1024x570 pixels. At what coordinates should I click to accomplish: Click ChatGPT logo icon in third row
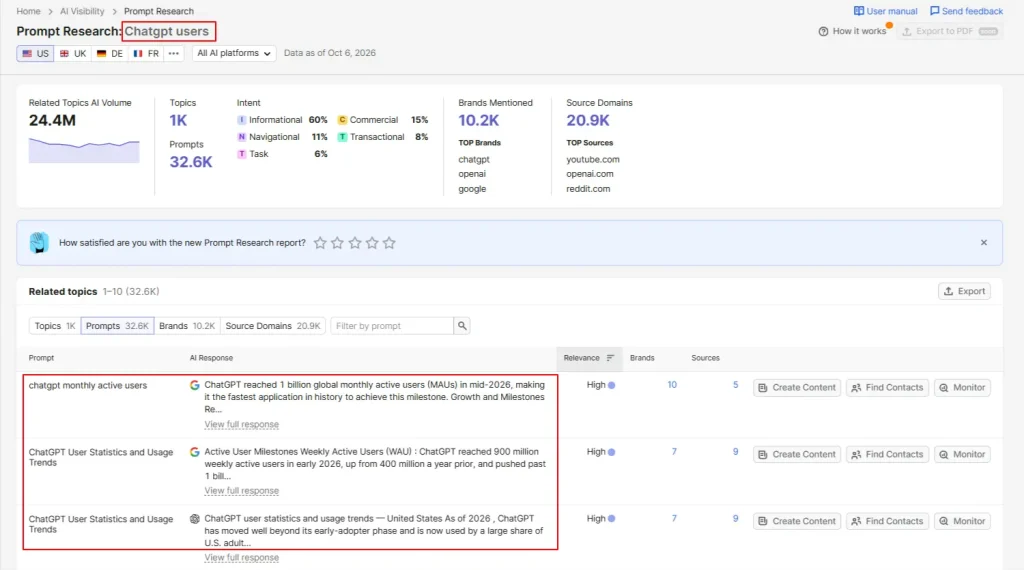pos(195,519)
